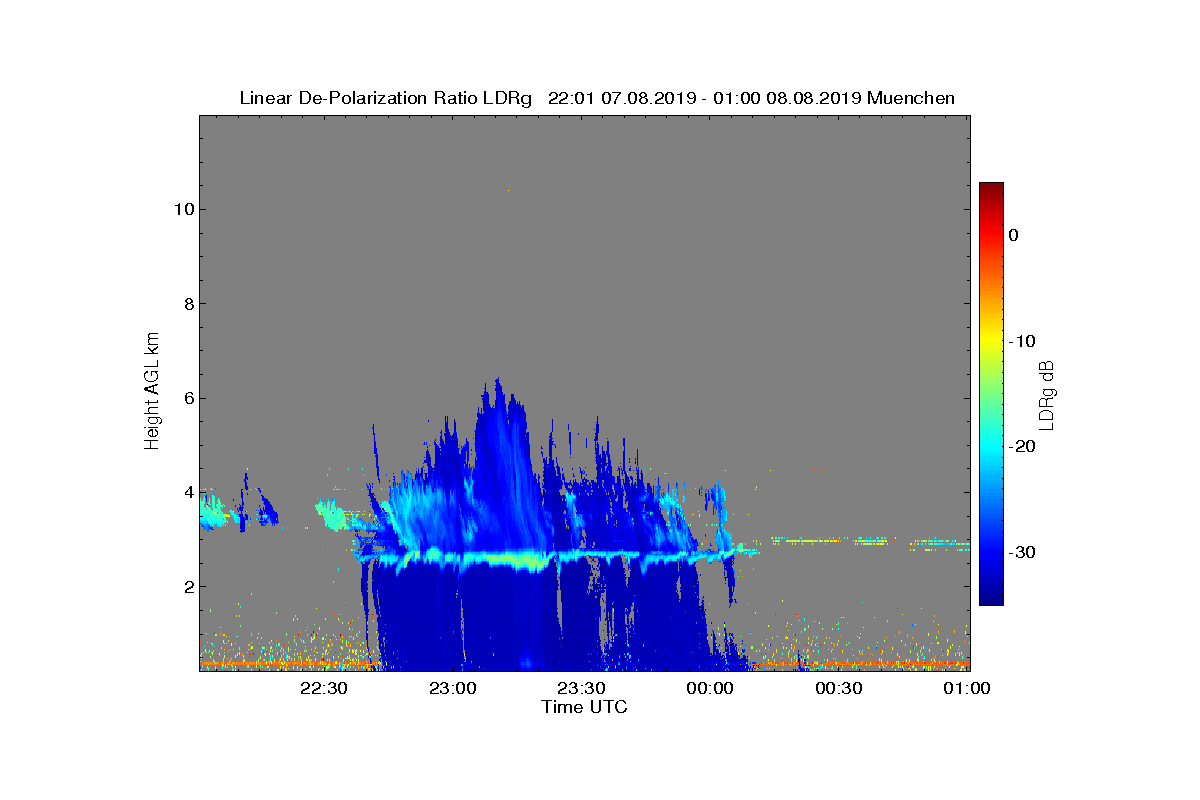Click the 22:30 time tick label

(324, 688)
